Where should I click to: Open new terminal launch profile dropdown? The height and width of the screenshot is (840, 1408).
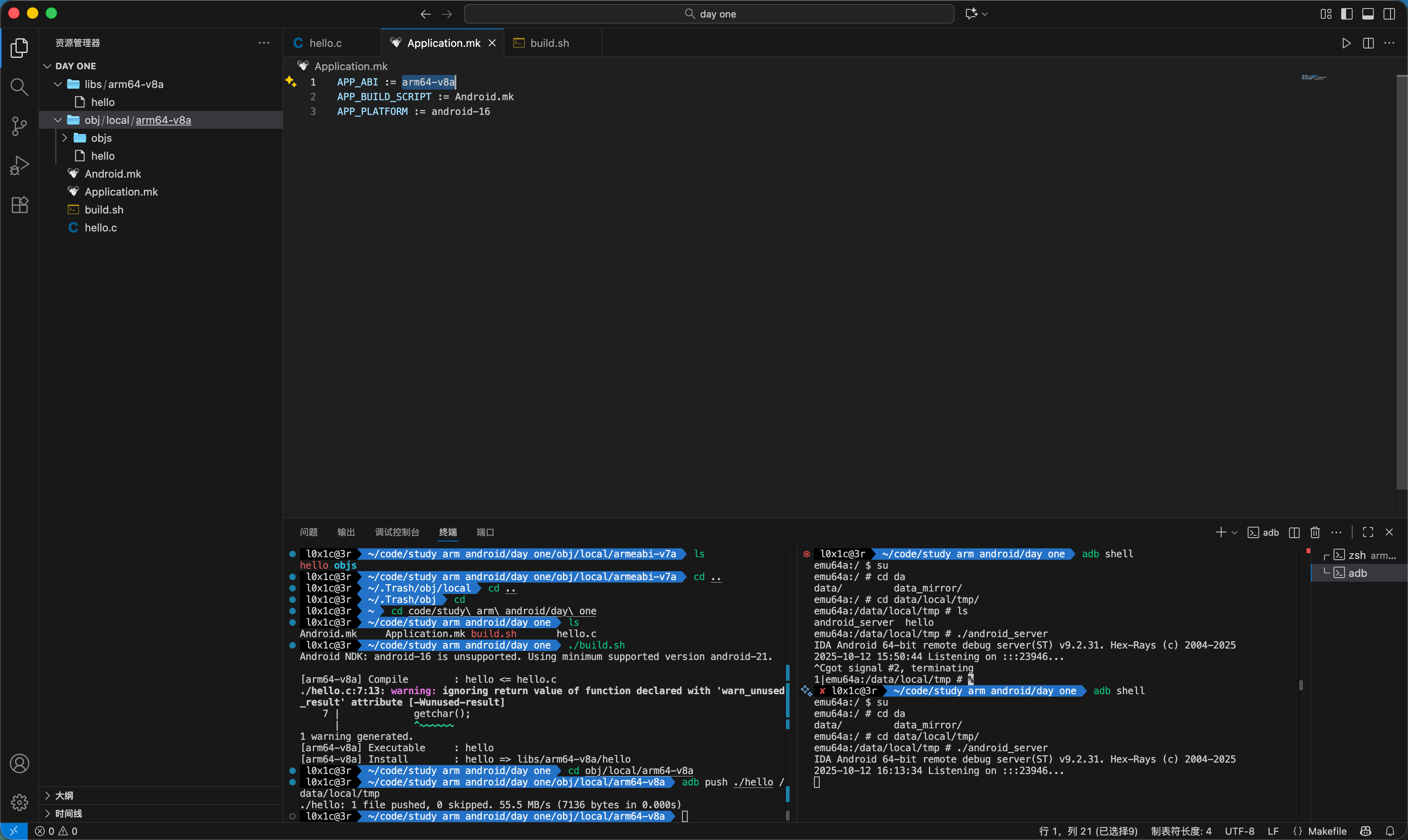tap(1234, 532)
